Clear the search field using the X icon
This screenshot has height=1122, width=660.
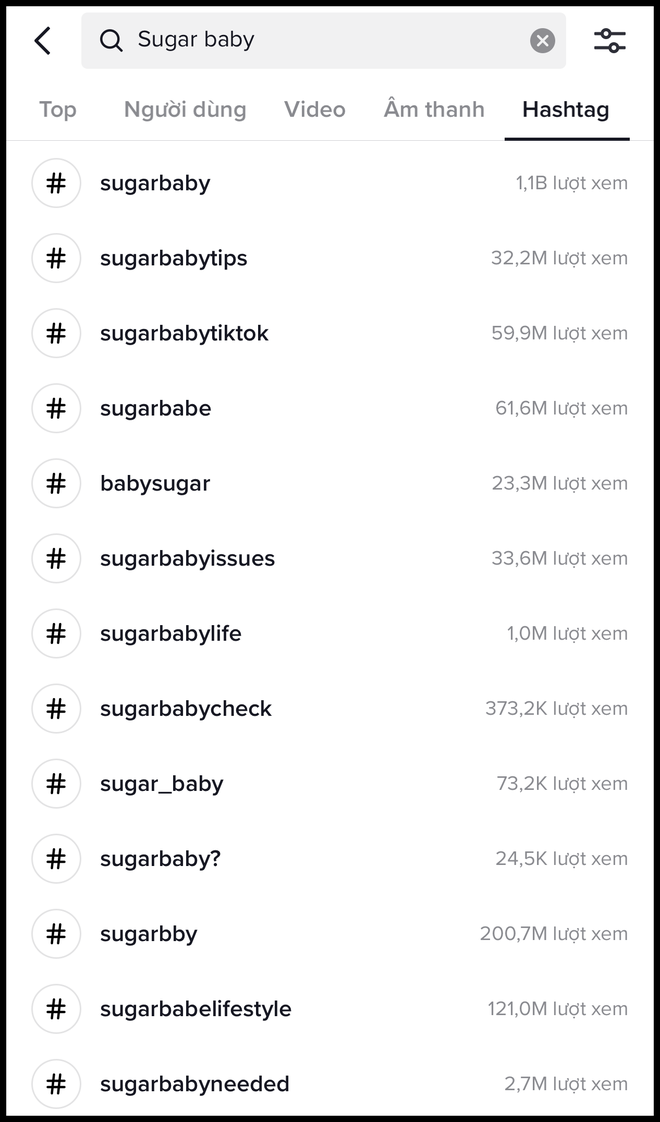(542, 40)
